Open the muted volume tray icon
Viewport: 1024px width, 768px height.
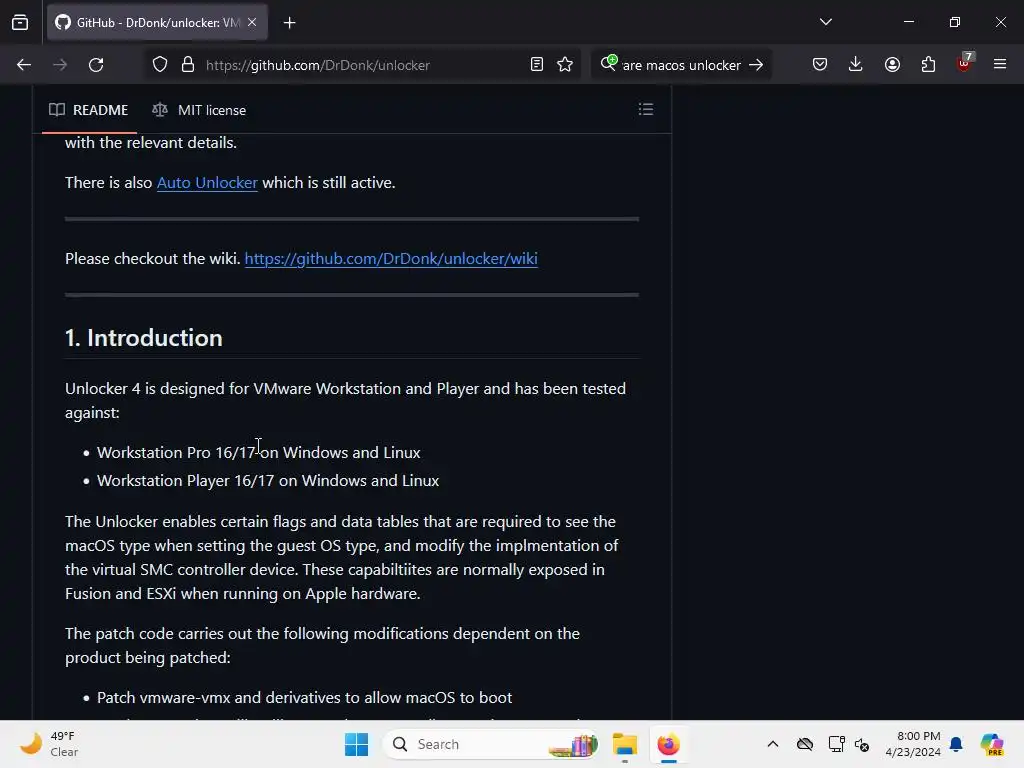tap(862, 744)
